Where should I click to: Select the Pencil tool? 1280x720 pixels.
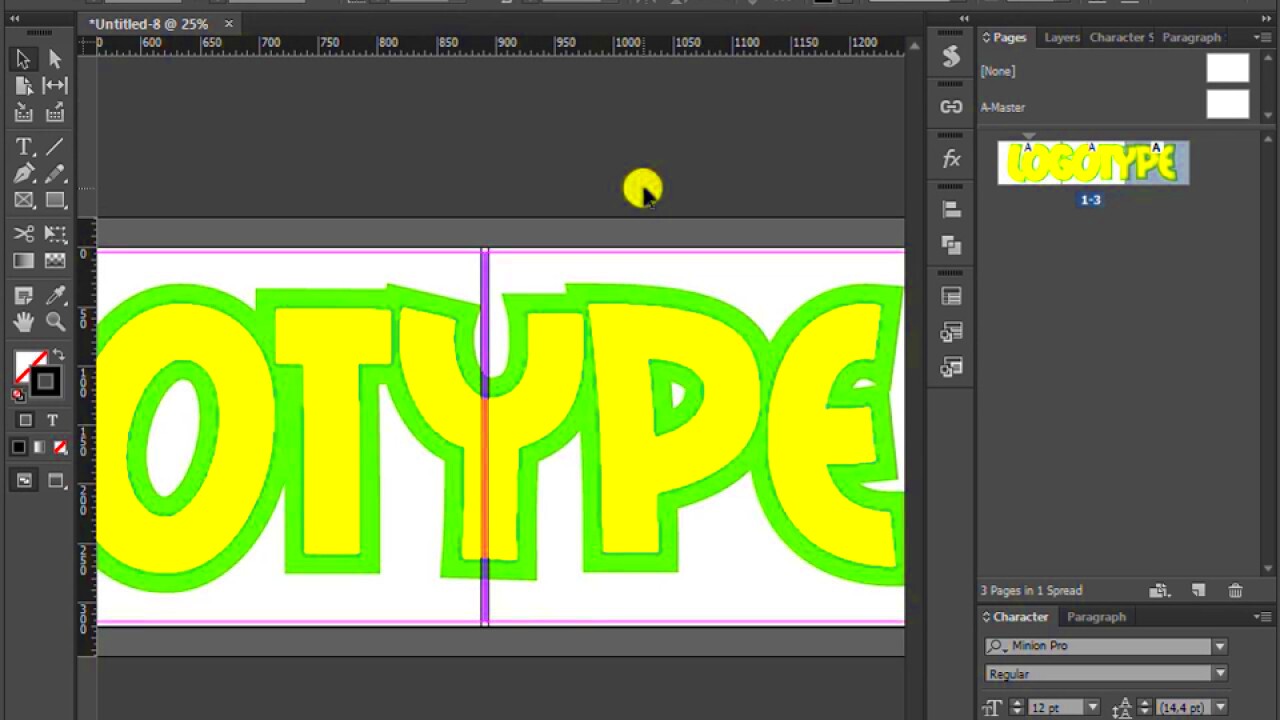click(x=55, y=174)
